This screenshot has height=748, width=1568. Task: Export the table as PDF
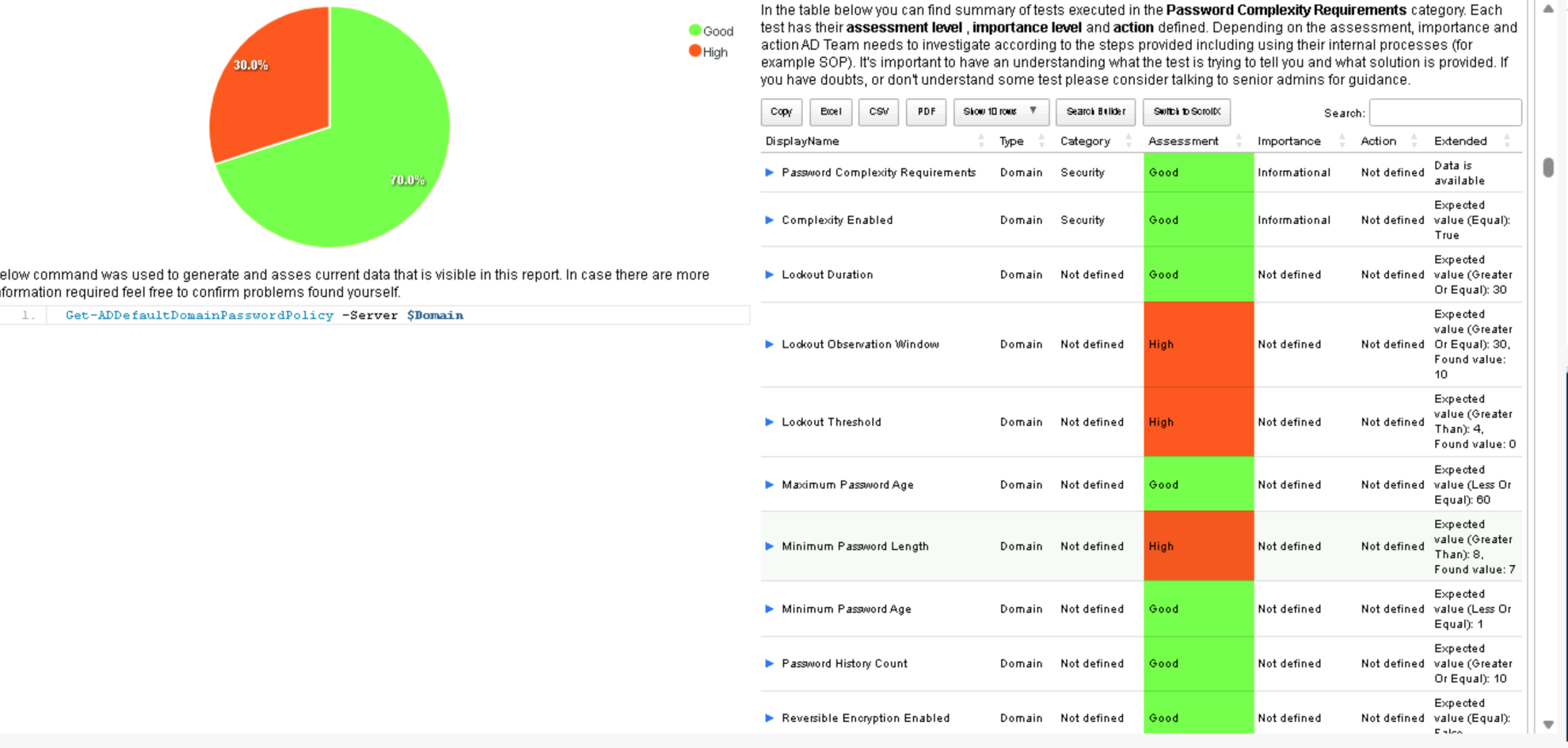coord(926,111)
